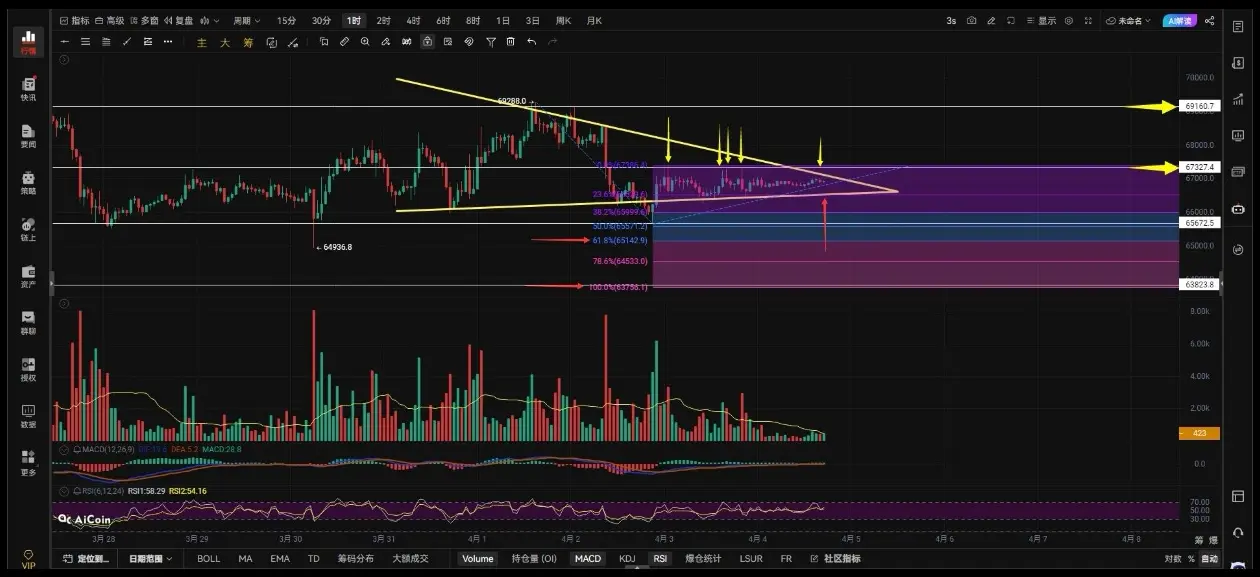Open chart settings gear icon

tap(1070, 20)
